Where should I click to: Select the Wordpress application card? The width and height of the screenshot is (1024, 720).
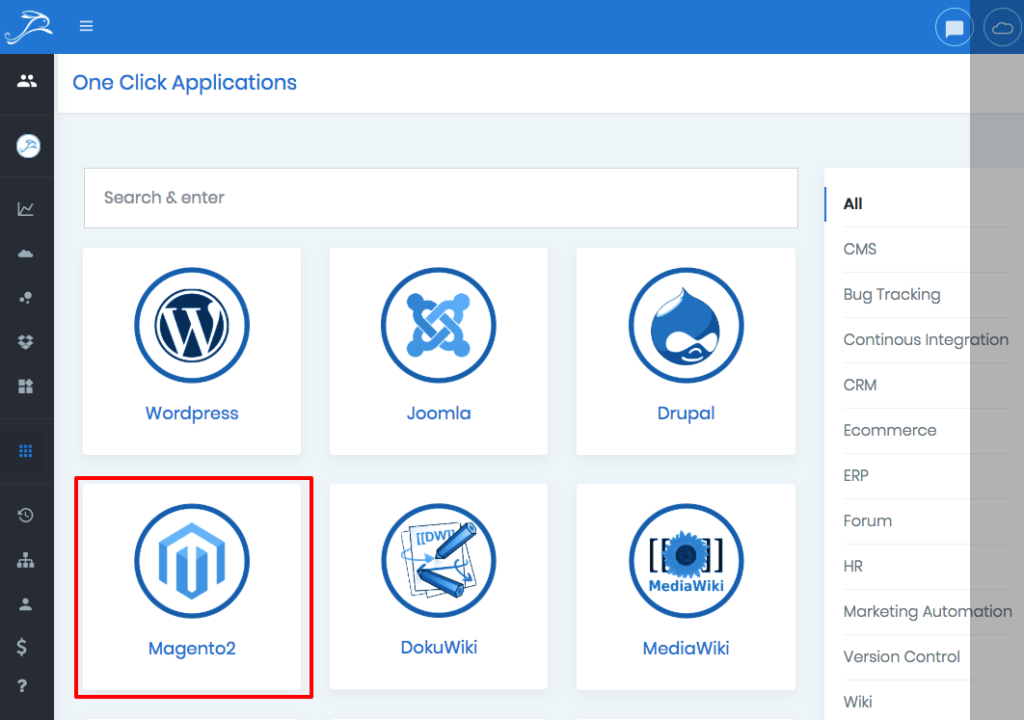click(192, 350)
